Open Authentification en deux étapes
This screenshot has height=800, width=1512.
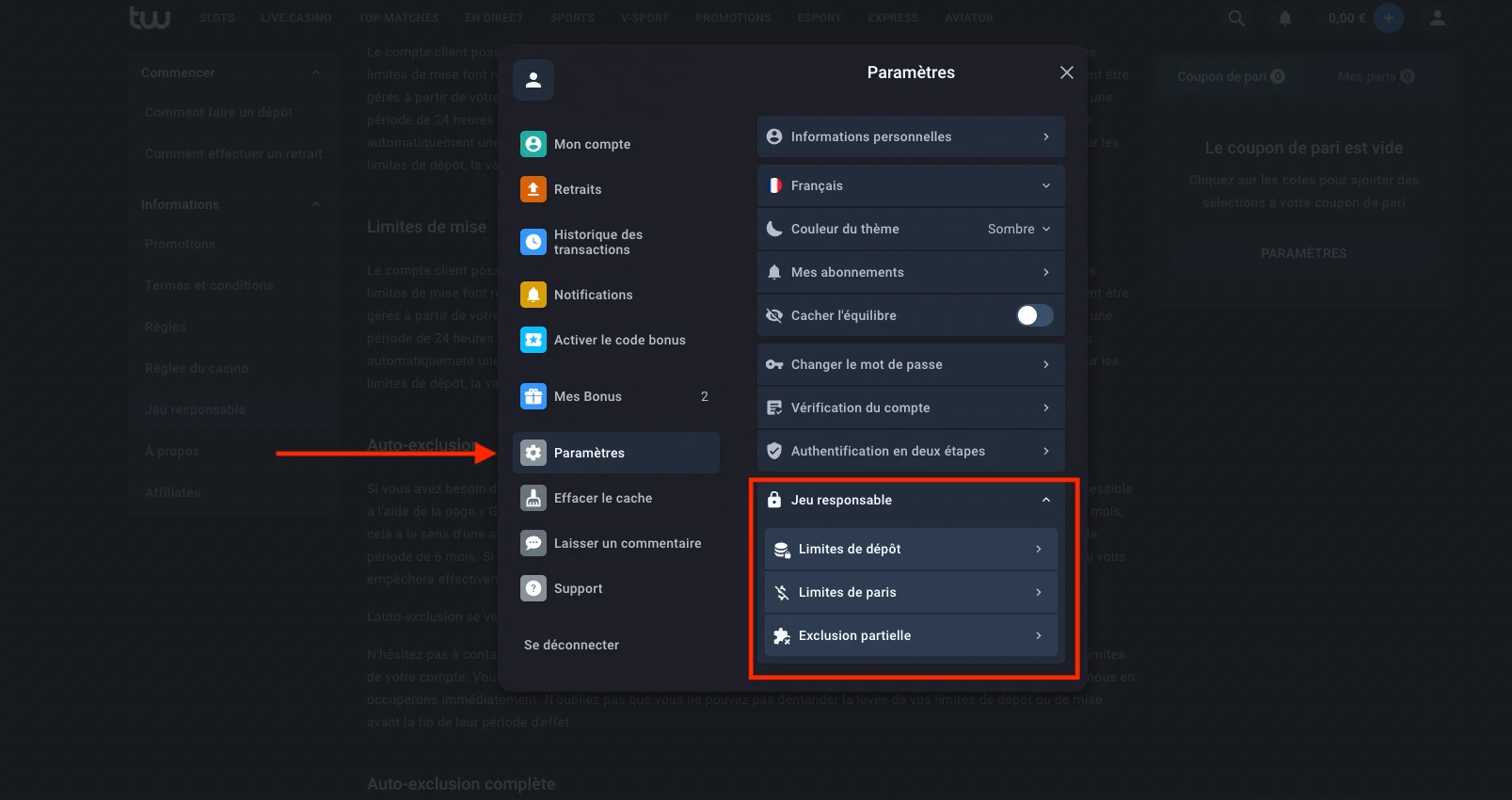910,451
